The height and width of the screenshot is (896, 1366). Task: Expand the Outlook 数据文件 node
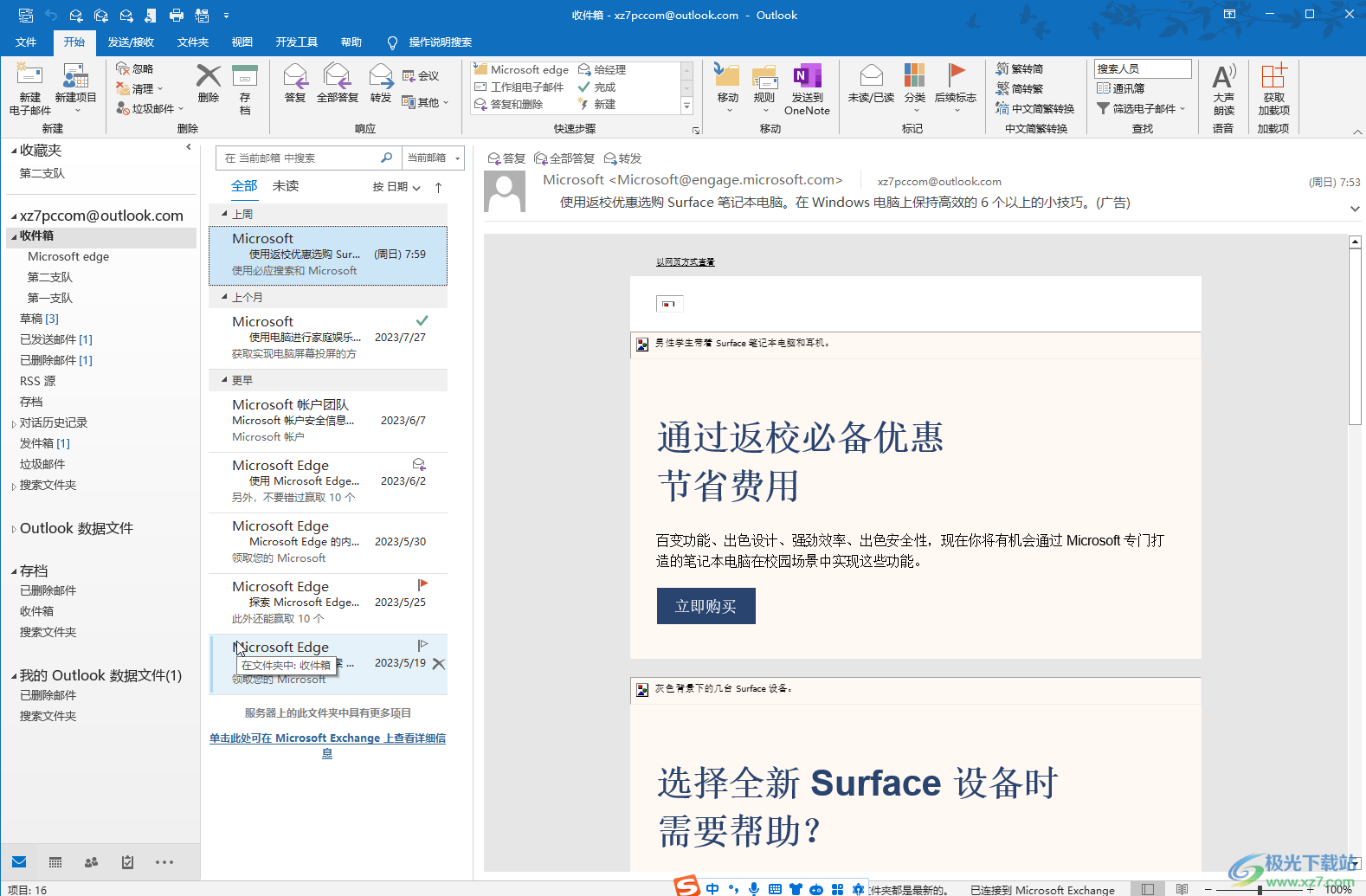[x=14, y=529]
